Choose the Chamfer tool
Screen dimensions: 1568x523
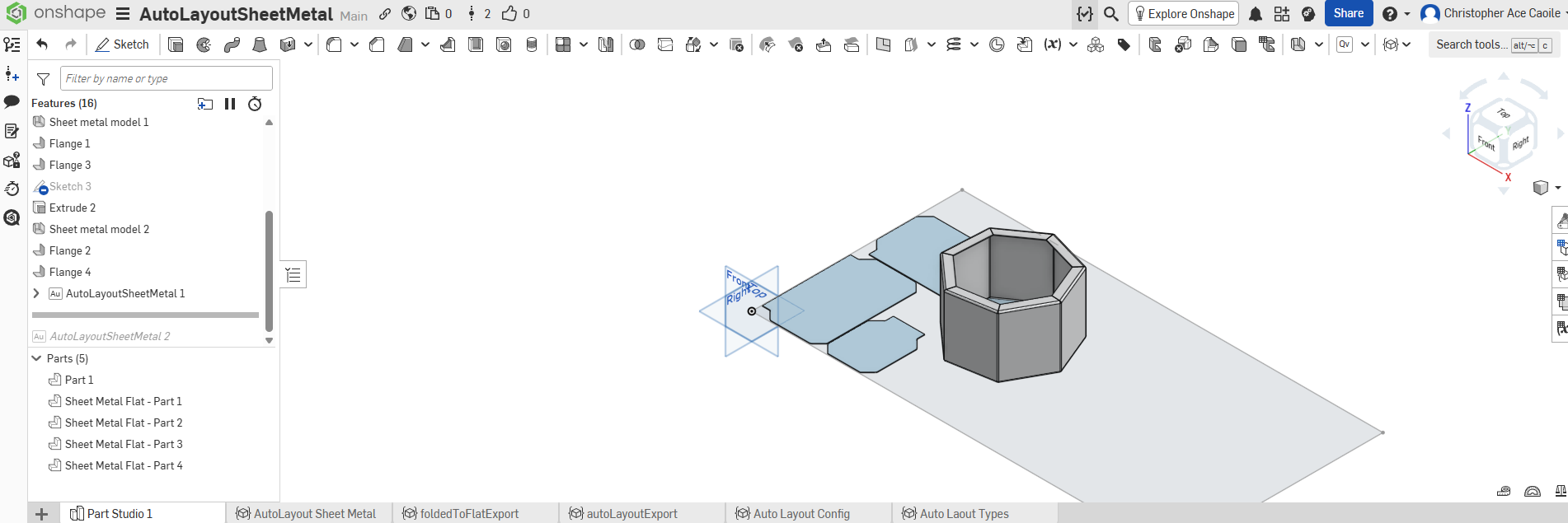(377, 44)
